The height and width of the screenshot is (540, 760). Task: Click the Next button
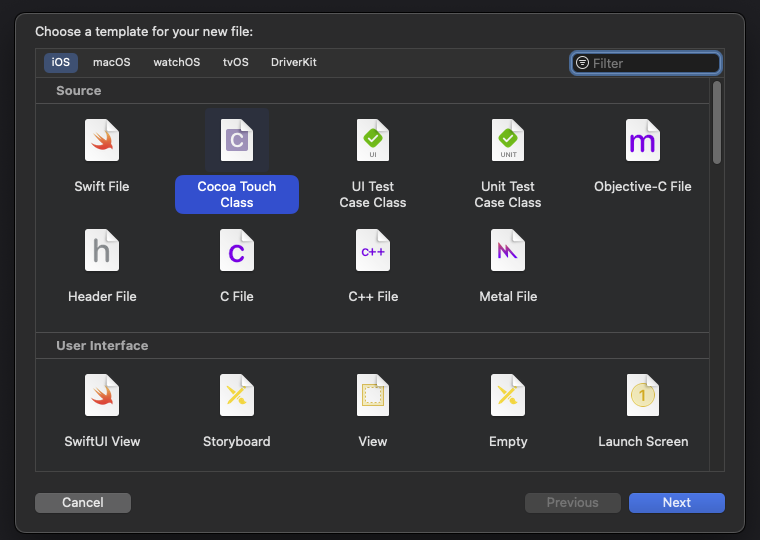[x=677, y=503]
